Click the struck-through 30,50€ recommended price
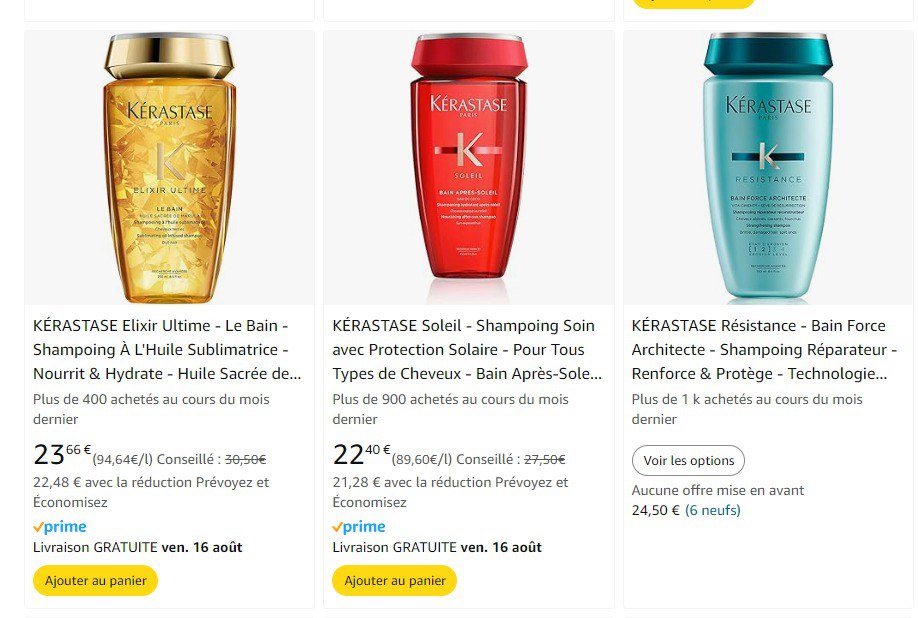 (x=245, y=460)
